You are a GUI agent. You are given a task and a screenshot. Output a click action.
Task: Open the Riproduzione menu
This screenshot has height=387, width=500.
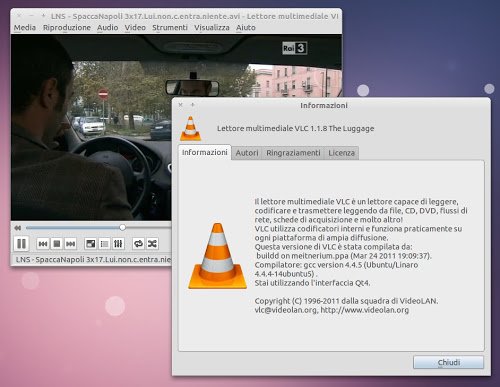[x=67, y=27]
